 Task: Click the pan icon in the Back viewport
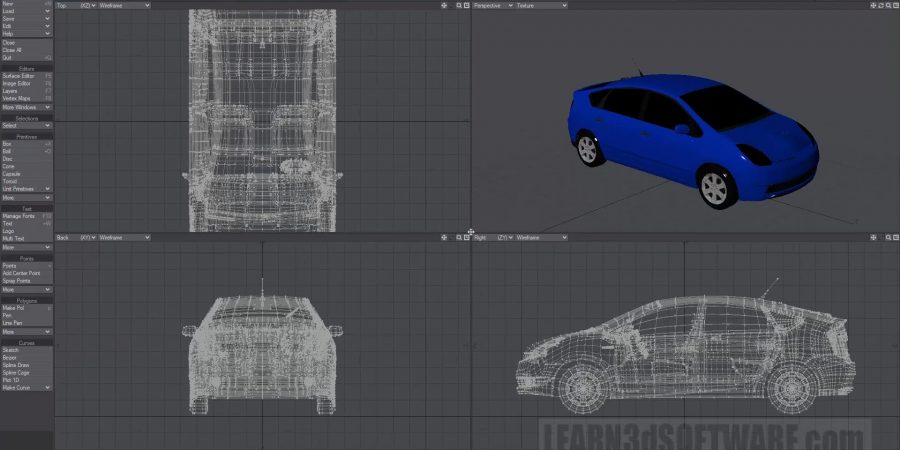click(444, 238)
